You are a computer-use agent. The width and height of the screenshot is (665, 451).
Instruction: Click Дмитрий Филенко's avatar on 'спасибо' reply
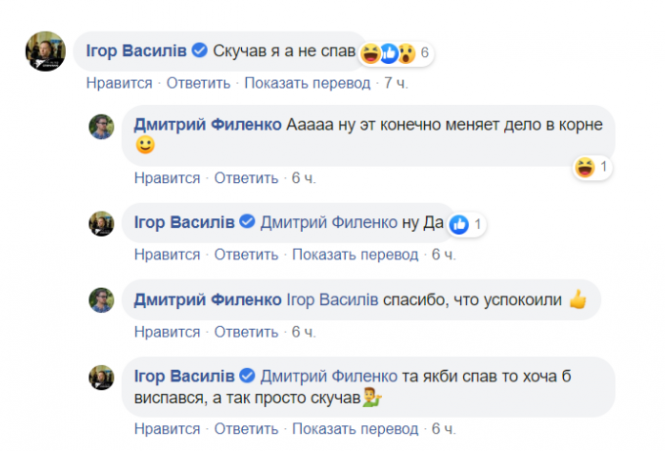pyautogui.click(x=104, y=299)
